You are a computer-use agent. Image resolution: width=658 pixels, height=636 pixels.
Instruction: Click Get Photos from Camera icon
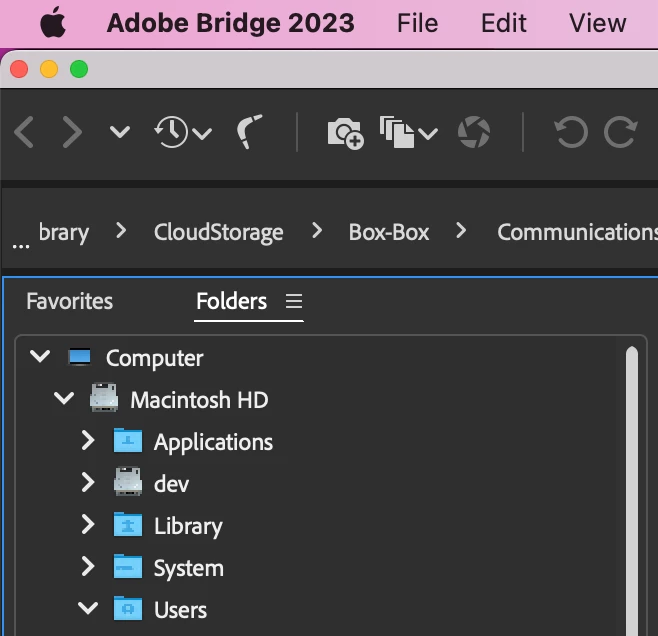tap(345, 132)
